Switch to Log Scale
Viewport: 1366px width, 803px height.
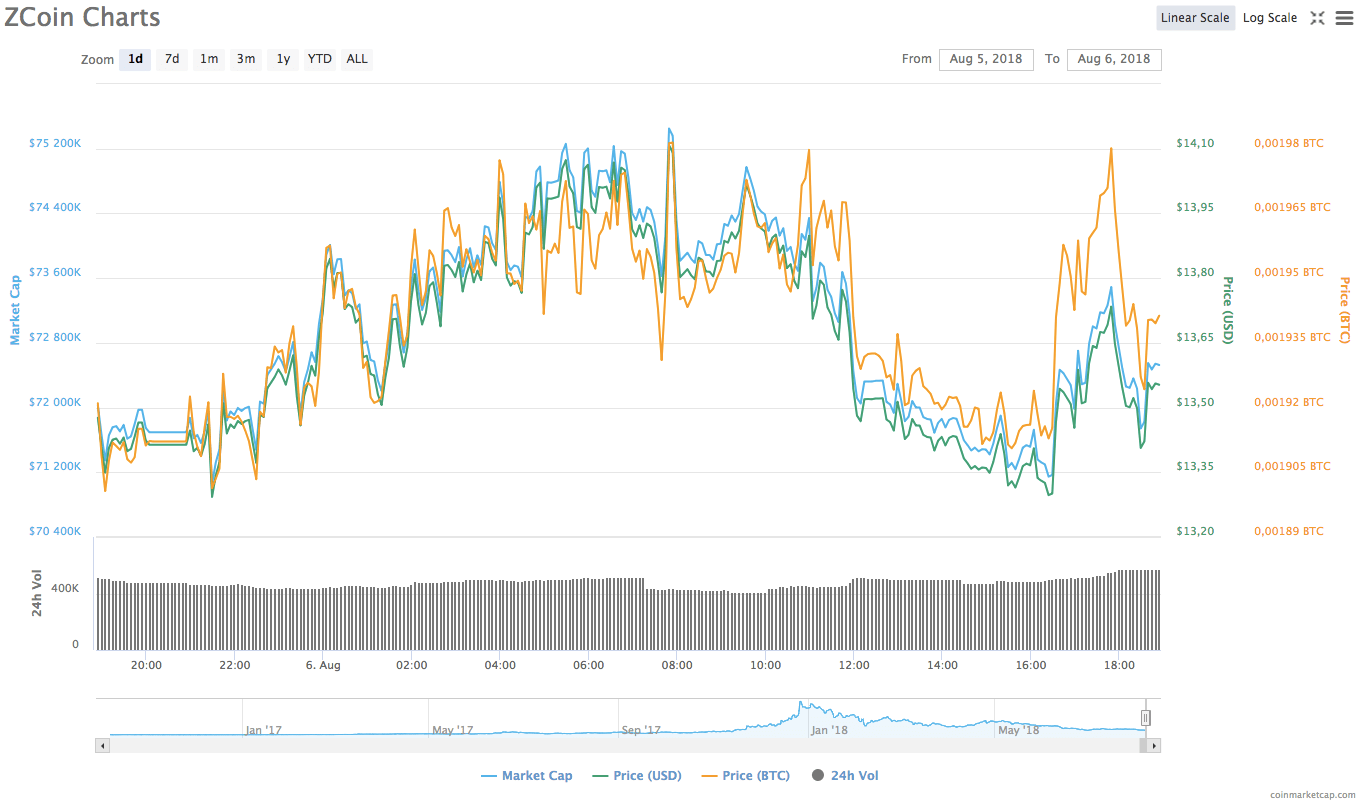pyautogui.click(x=1270, y=18)
